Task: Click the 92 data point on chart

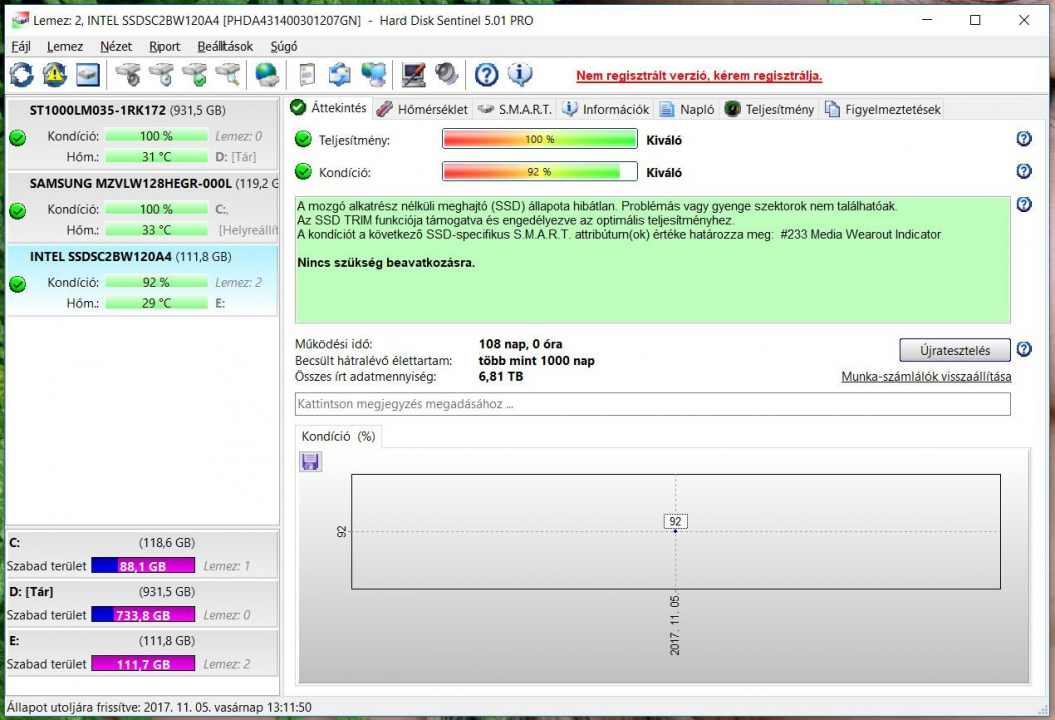Action: tap(676, 531)
